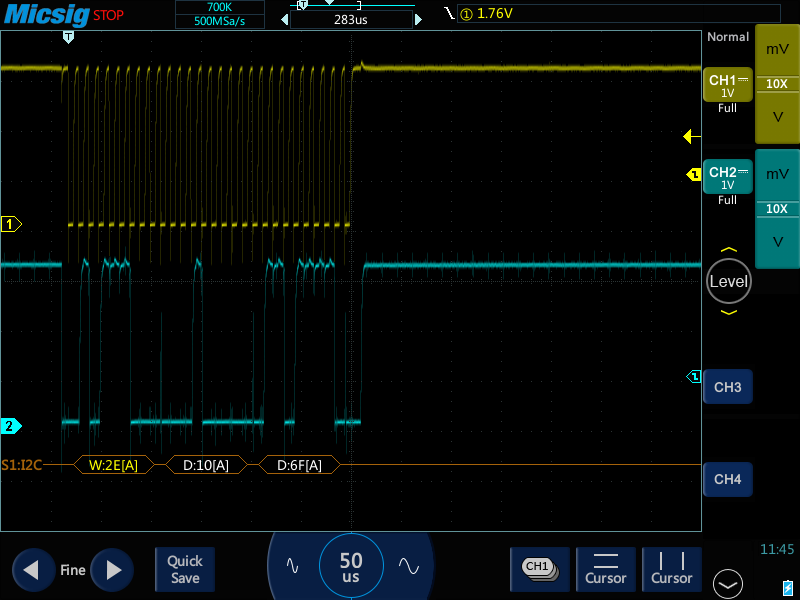Tap the trigger position T marker

(x=68, y=37)
